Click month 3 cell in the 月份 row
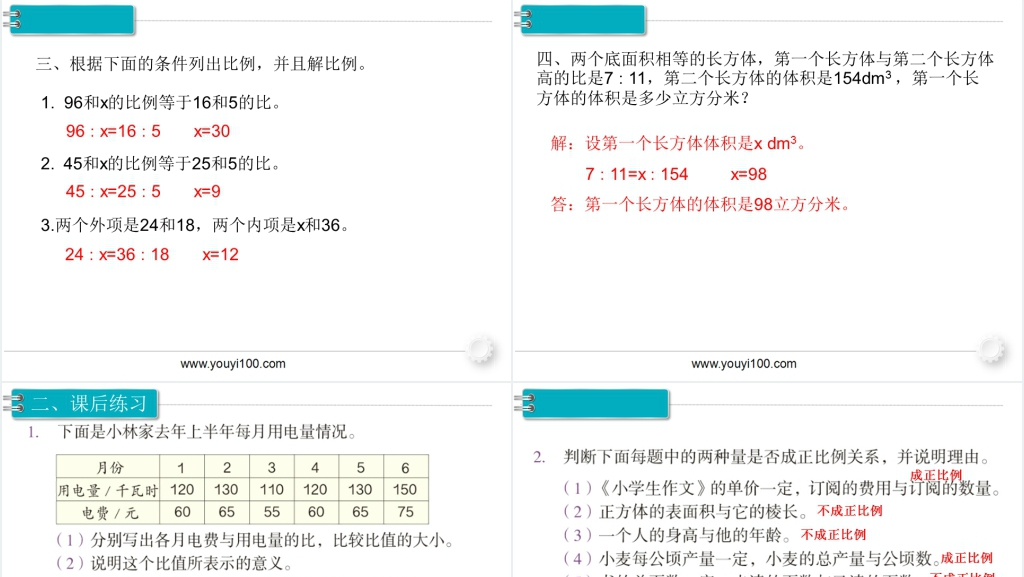 click(x=272, y=467)
